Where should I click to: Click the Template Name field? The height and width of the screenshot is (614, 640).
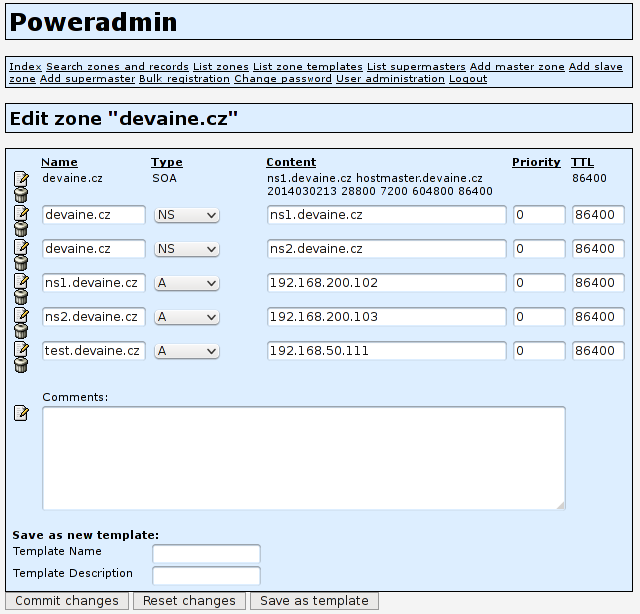pos(206,554)
